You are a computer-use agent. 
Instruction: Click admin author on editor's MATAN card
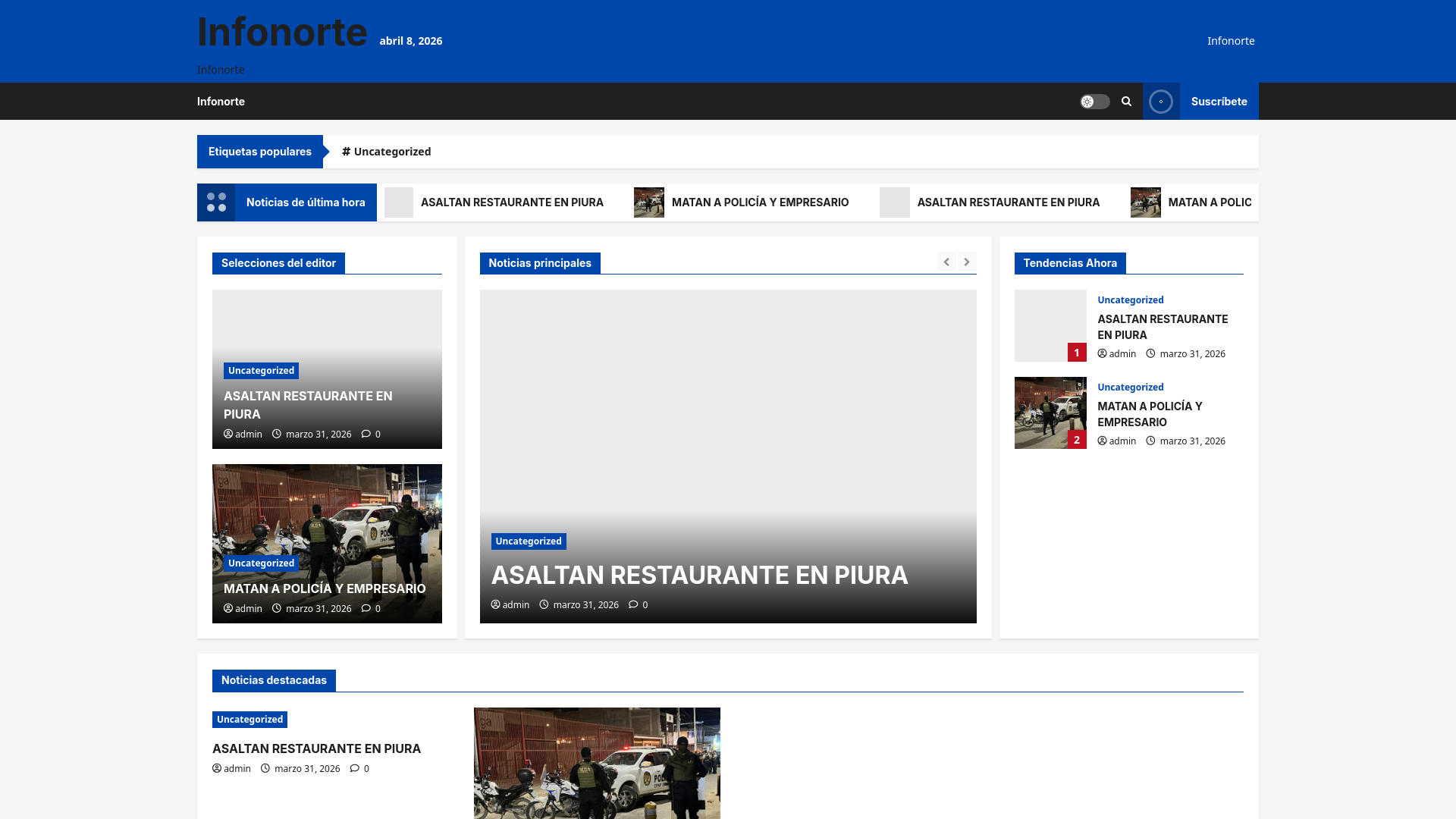pos(243,609)
